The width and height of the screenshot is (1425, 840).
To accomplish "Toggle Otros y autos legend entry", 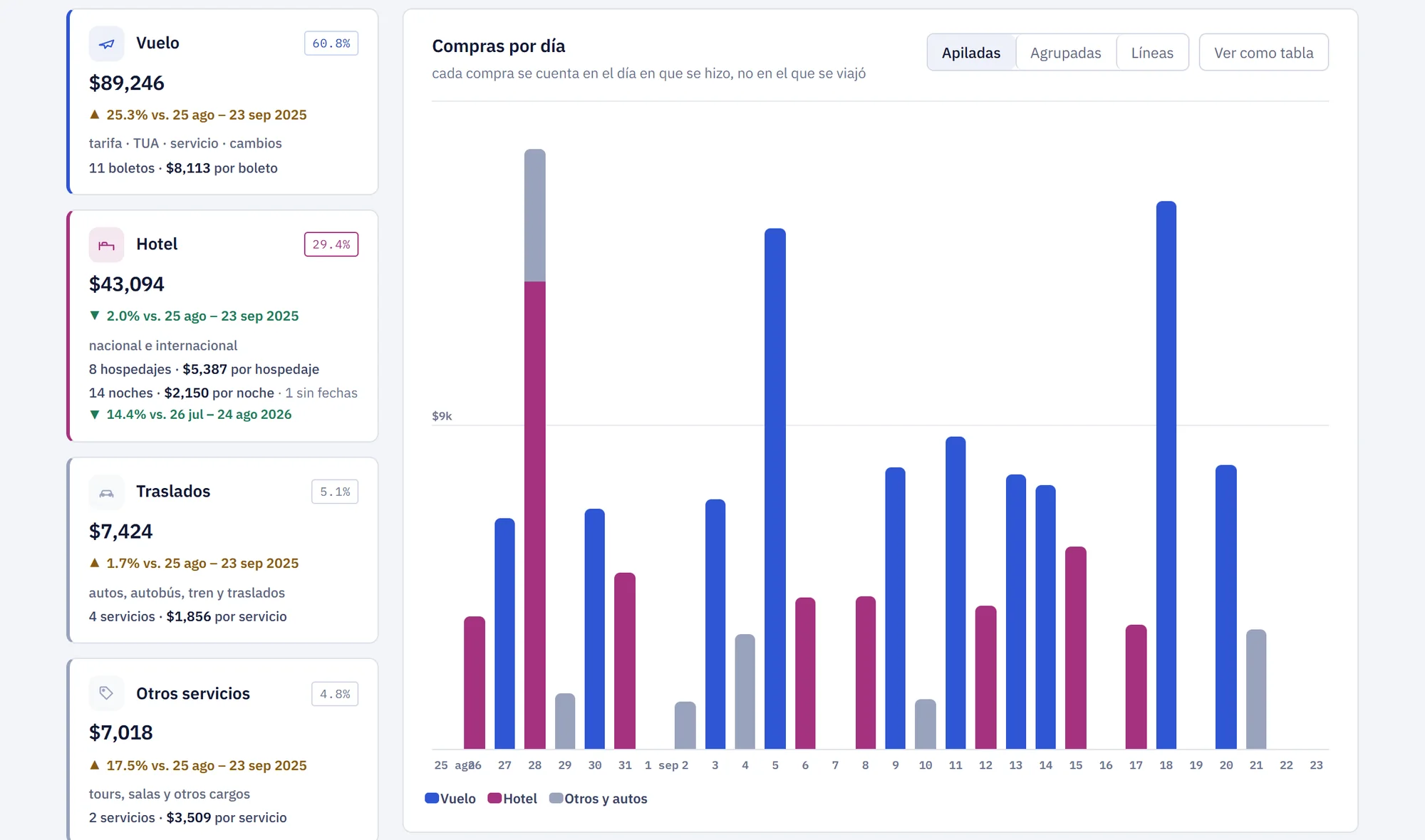I will [x=598, y=799].
